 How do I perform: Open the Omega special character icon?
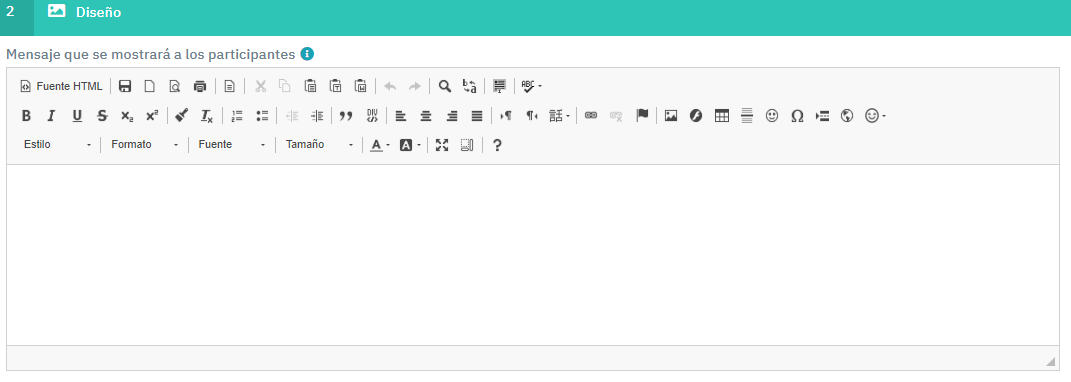pyautogui.click(x=796, y=115)
